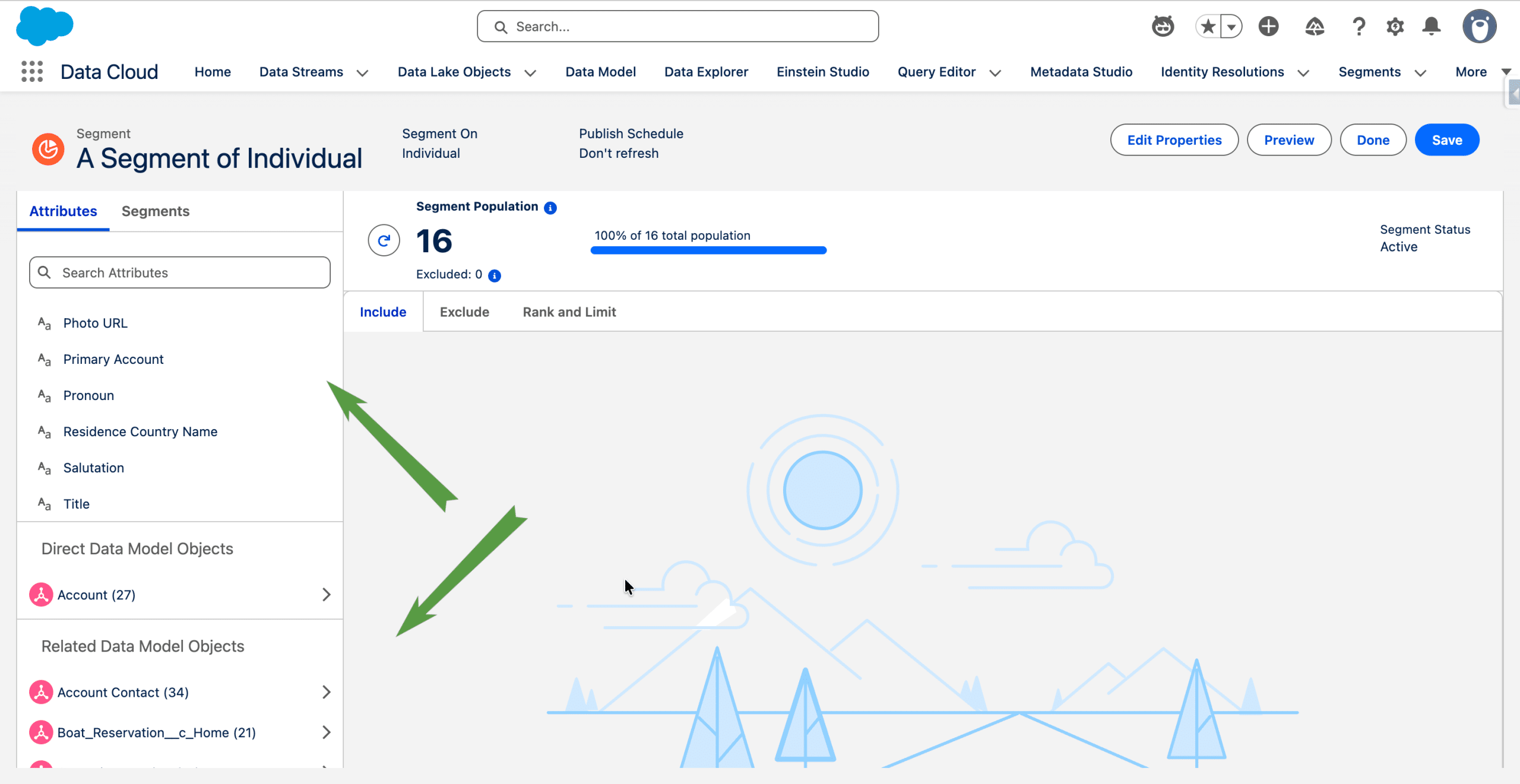Refresh the segment population count
The image size is (1520, 784).
[384, 240]
